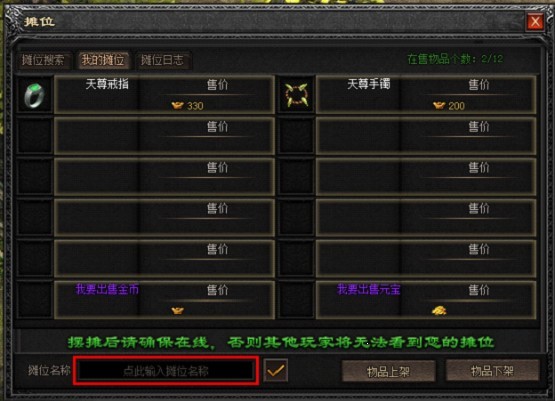Click ingot icon under 我要出售金币 price
The width and height of the screenshot is (555, 401).
178,310
